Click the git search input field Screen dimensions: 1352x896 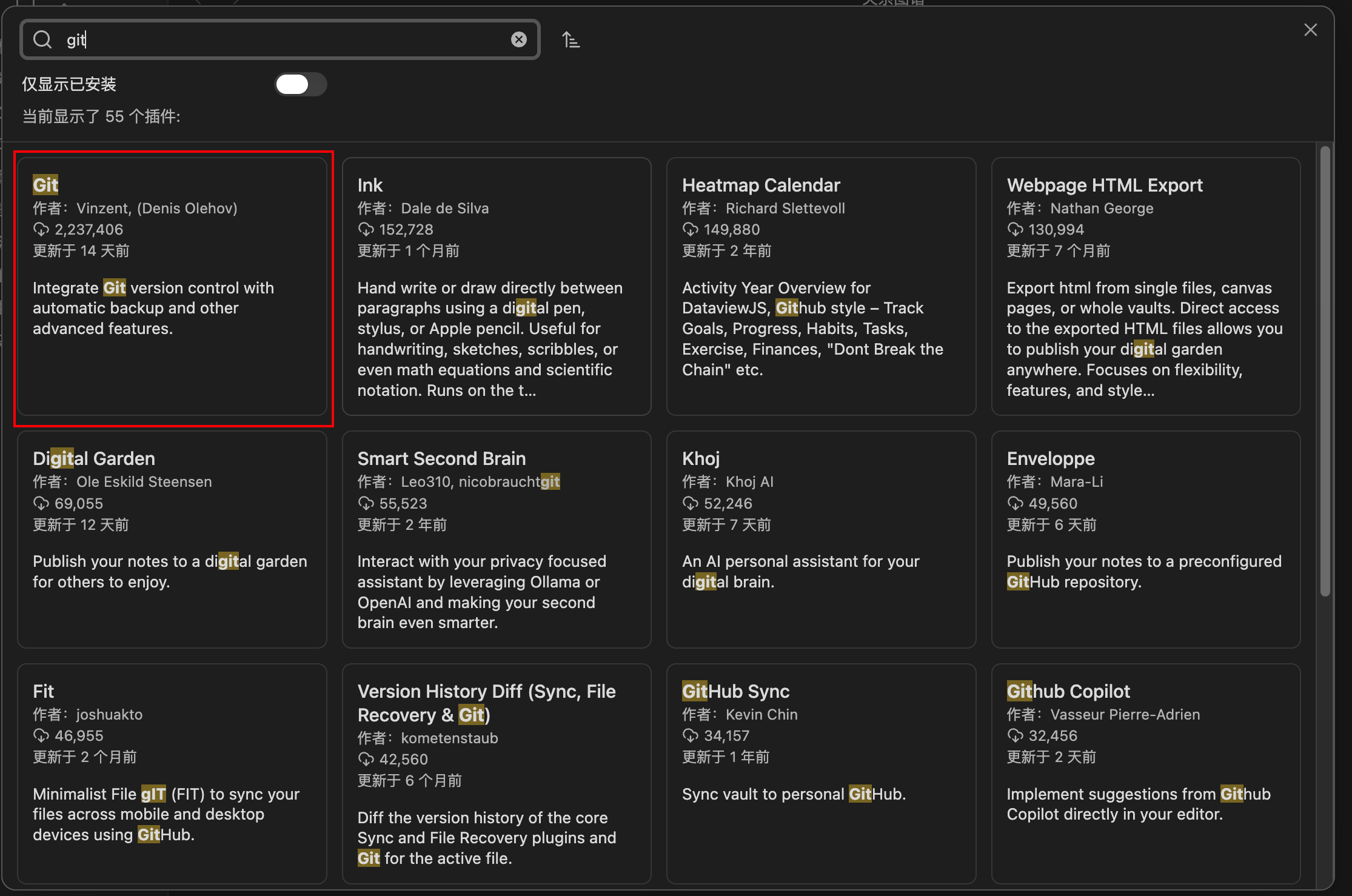coord(280,40)
